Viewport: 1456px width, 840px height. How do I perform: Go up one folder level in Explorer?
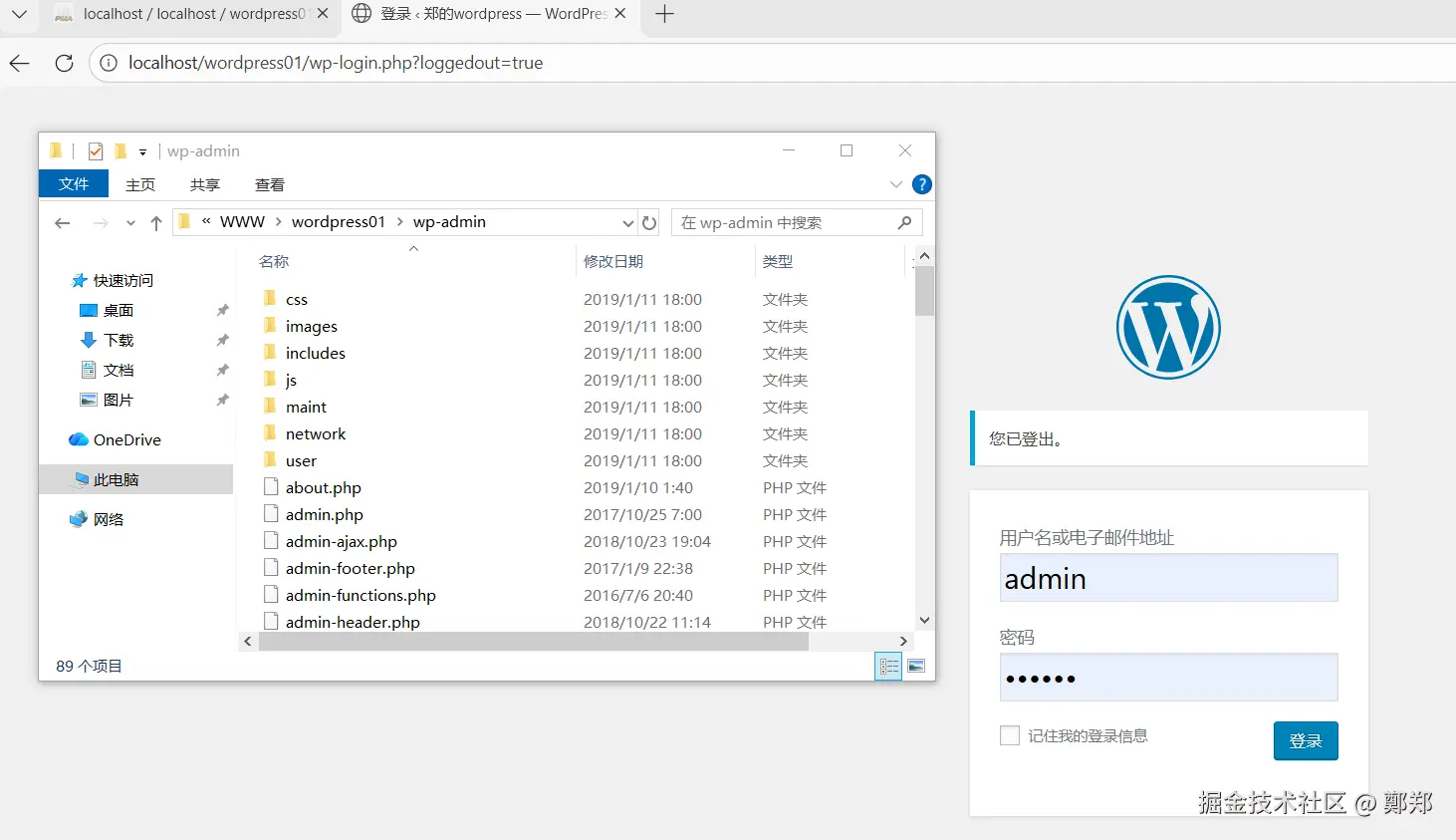[156, 223]
